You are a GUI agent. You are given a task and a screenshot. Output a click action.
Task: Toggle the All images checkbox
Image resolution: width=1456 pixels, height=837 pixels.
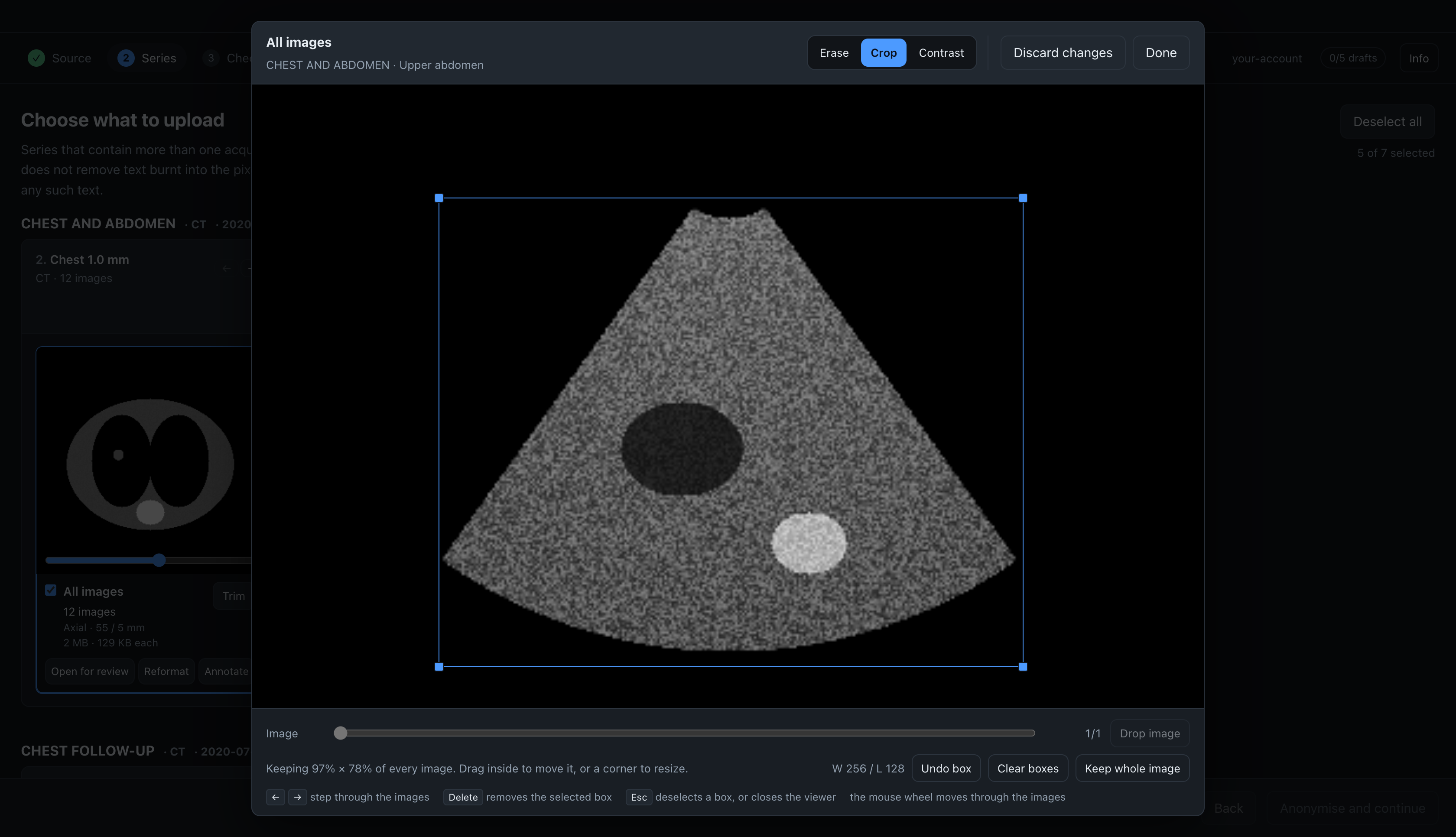51,590
